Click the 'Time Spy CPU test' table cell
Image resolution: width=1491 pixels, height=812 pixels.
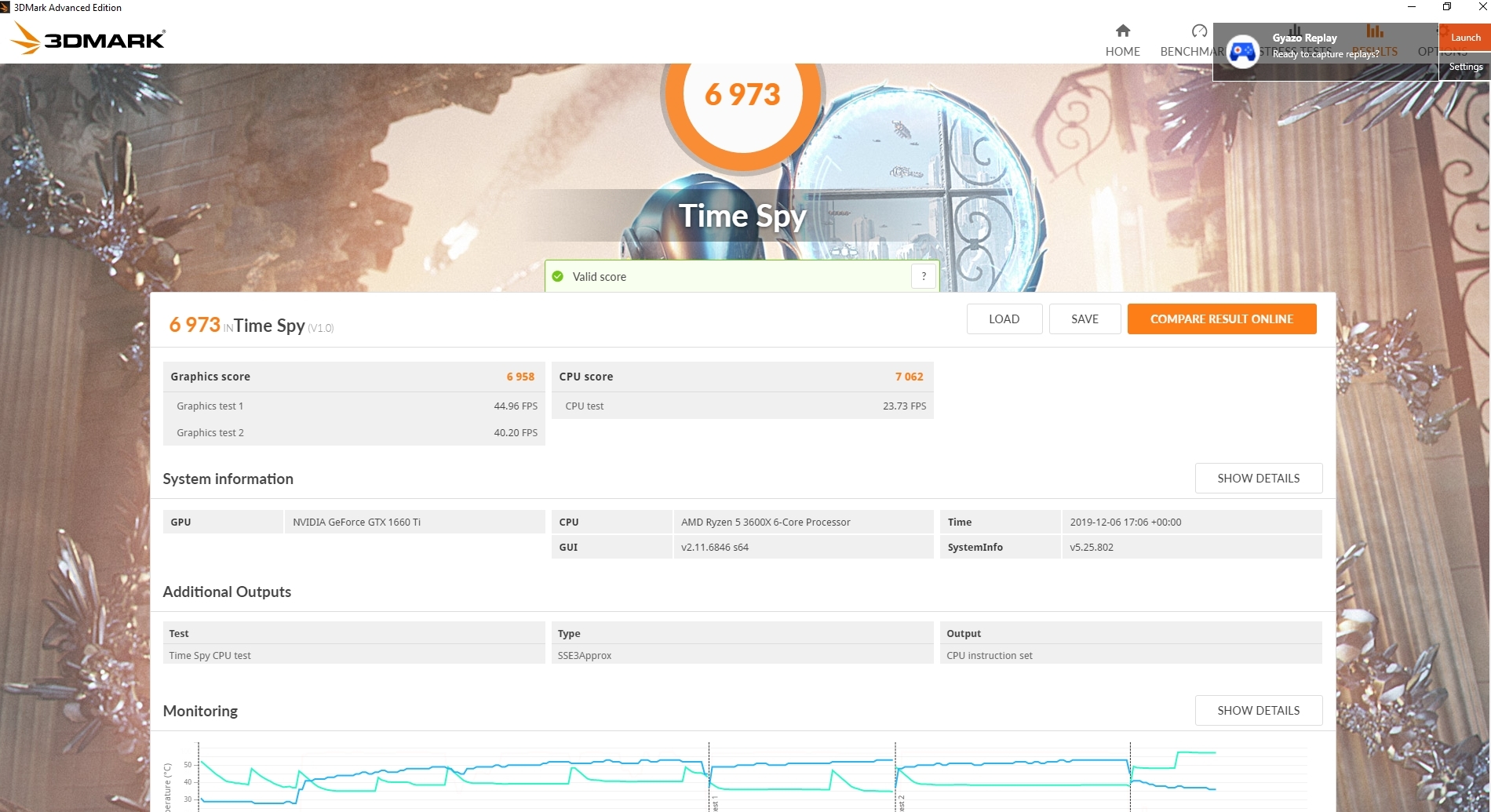tap(354, 655)
